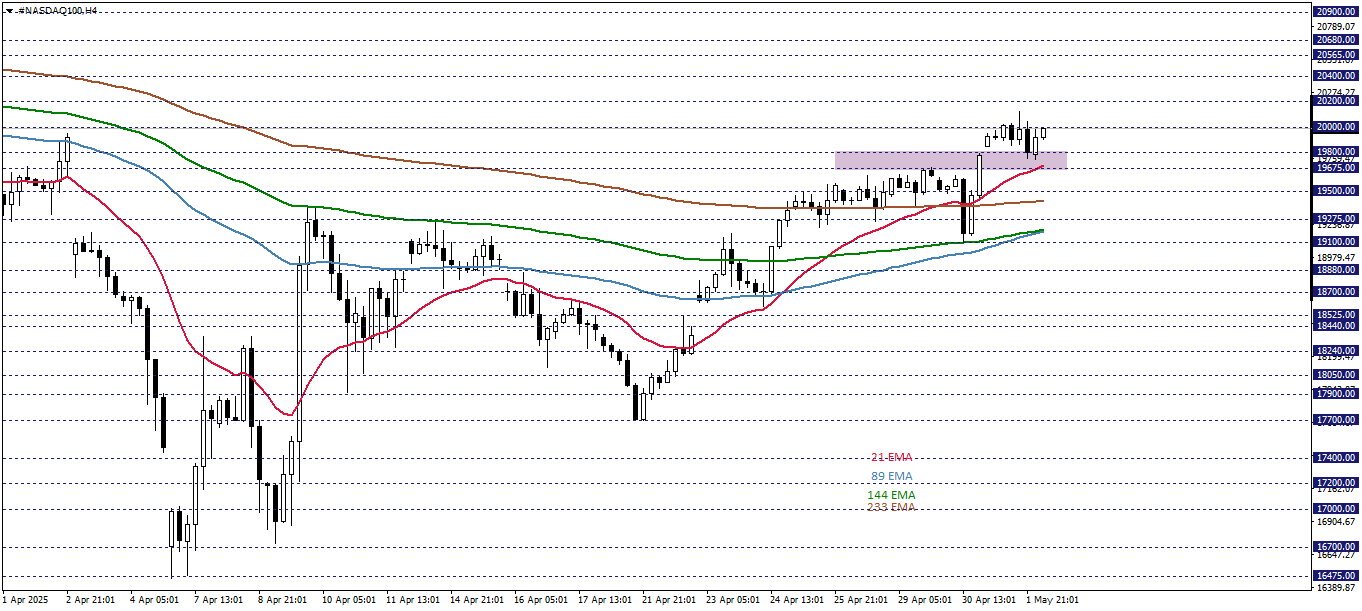Click the 18440.00 price level label
Image resolution: width=1362 pixels, height=611 pixels.
[1335, 326]
